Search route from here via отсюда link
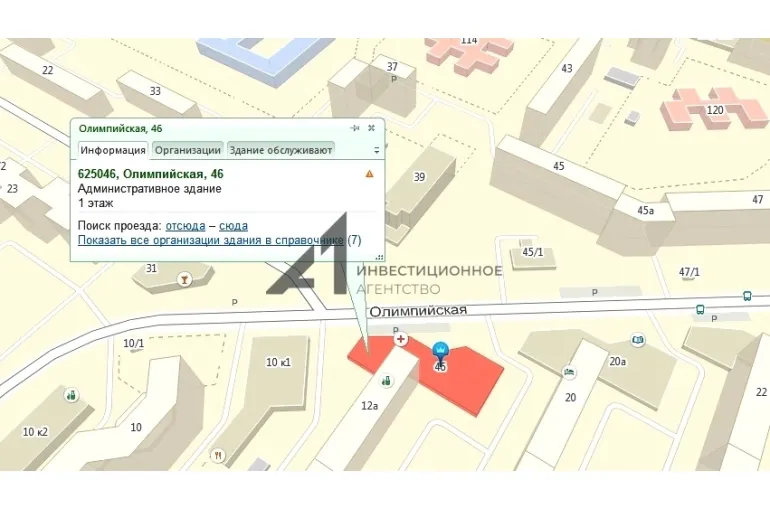Viewport: 770px width, 510px height. 185,226
